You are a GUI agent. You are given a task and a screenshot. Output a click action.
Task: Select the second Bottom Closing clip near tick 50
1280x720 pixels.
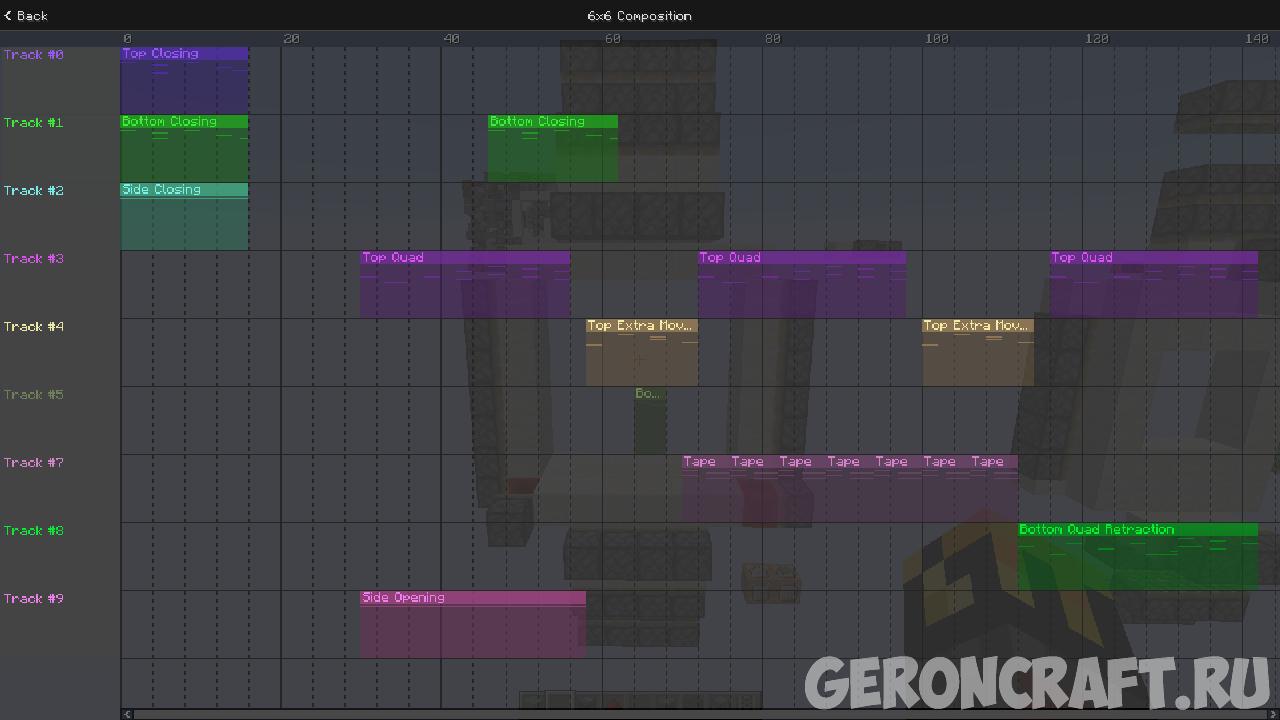coord(553,148)
